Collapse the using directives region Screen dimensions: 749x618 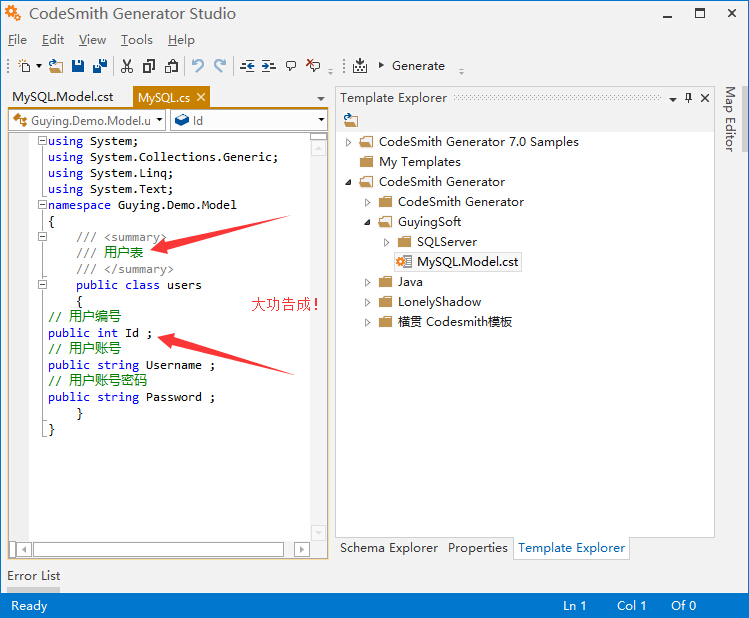coord(42,141)
